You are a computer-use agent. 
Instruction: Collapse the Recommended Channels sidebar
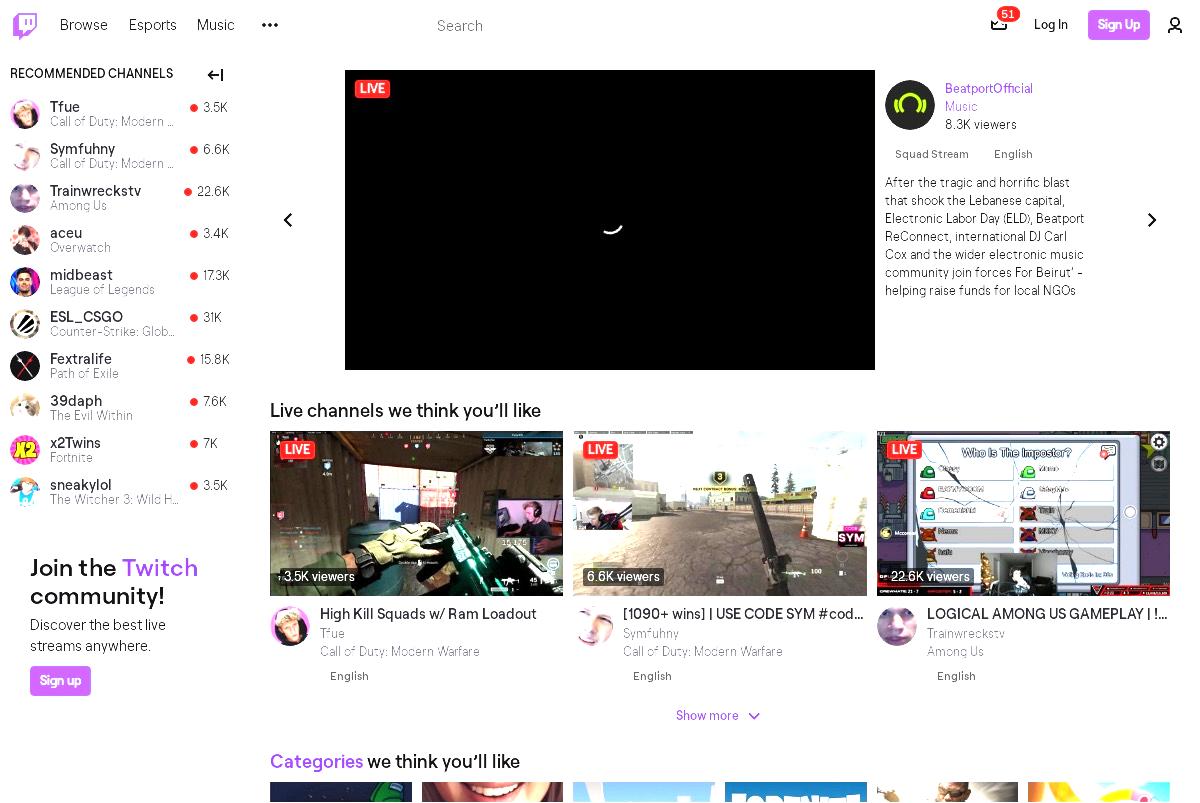215,75
